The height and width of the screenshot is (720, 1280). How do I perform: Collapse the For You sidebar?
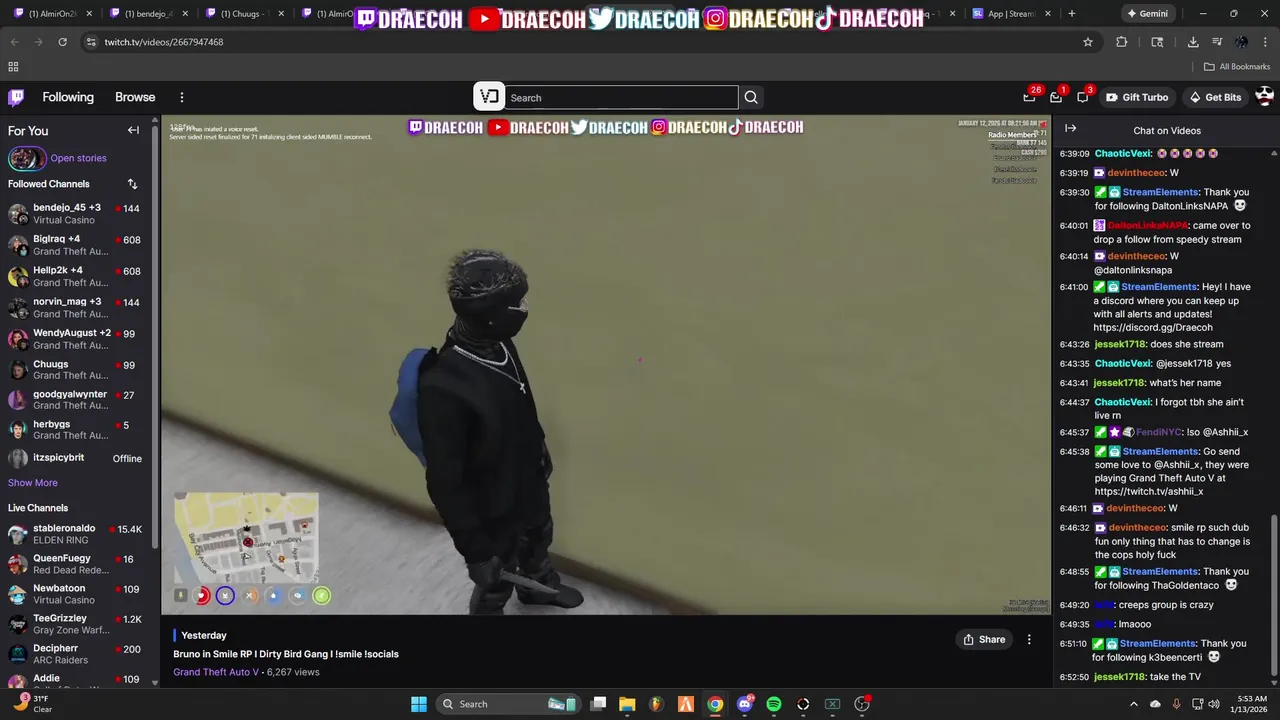click(133, 130)
